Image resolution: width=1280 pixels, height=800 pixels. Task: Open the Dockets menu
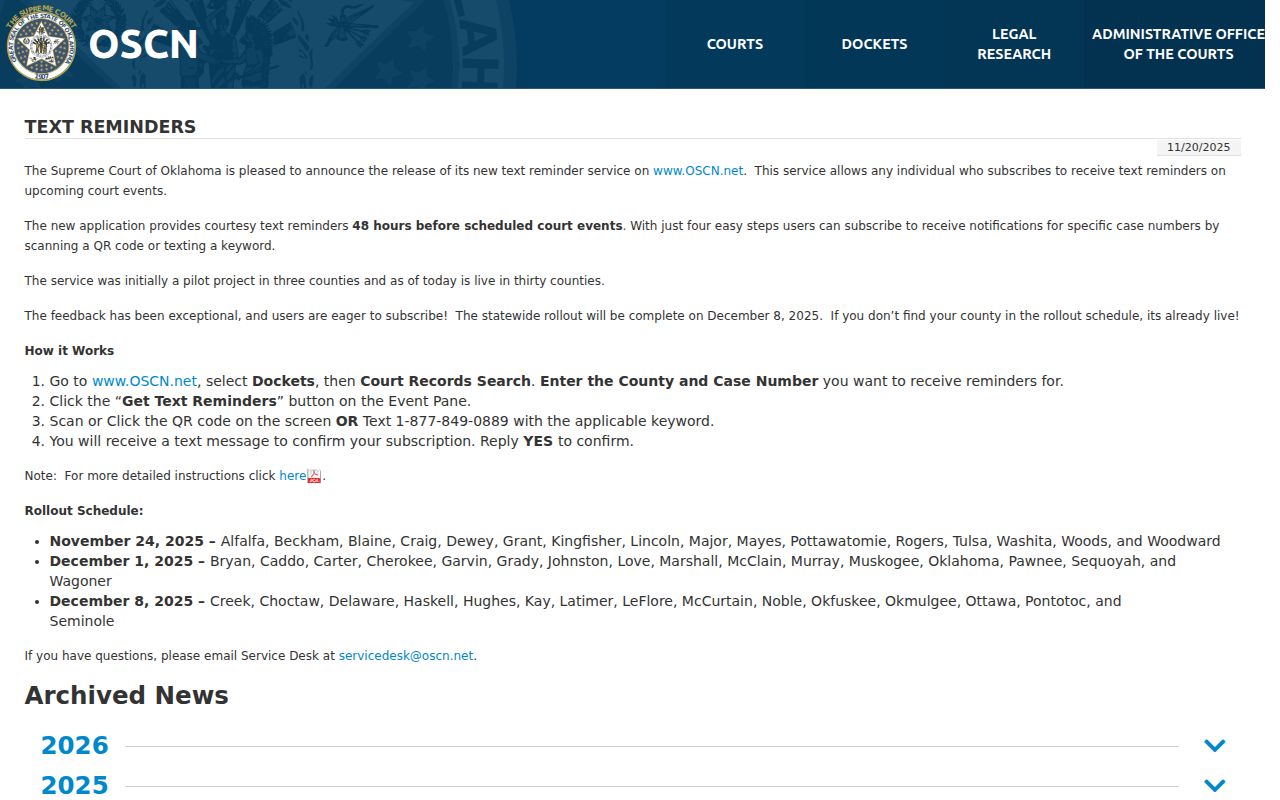875,44
